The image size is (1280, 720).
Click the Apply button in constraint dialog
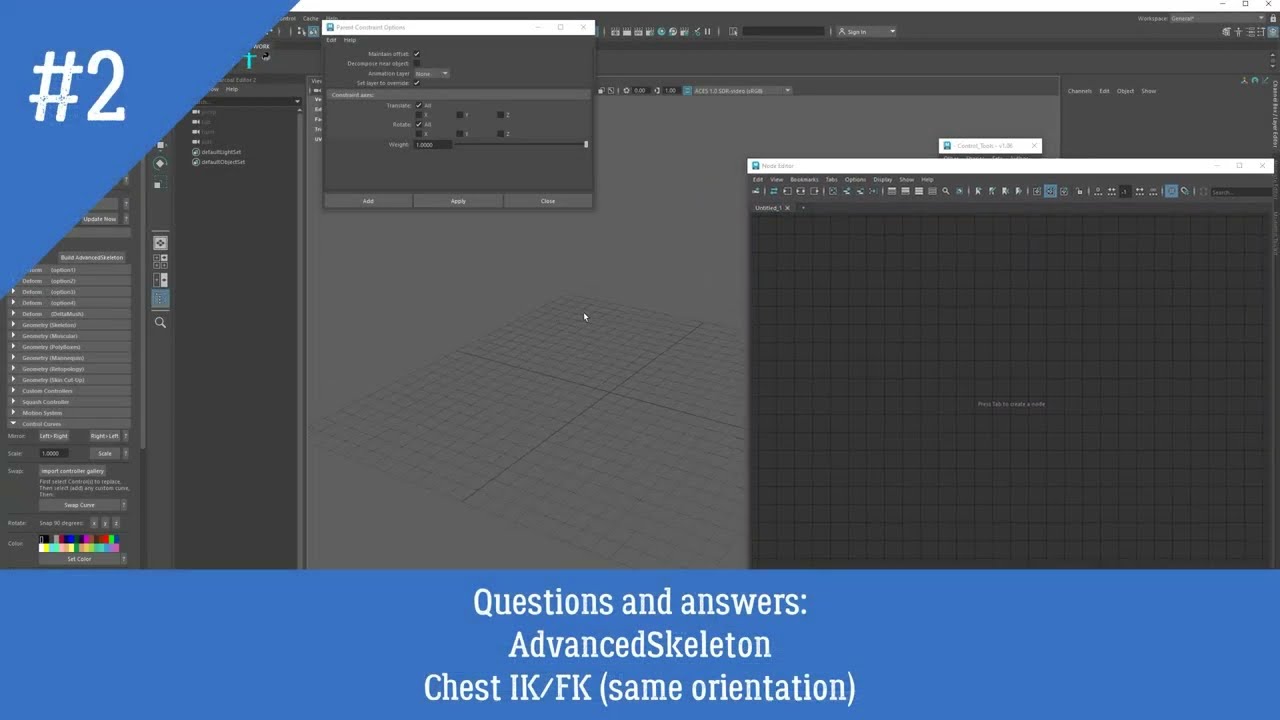point(458,201)
